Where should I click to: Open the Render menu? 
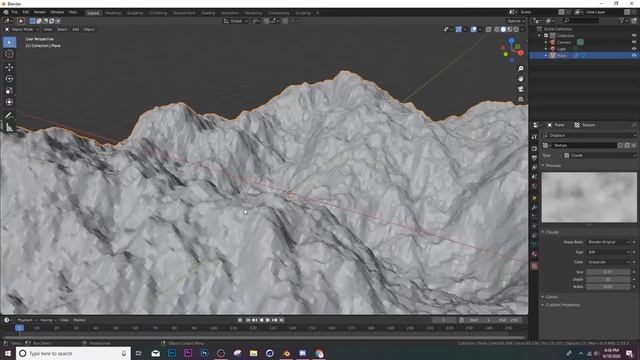coord(40,12)
